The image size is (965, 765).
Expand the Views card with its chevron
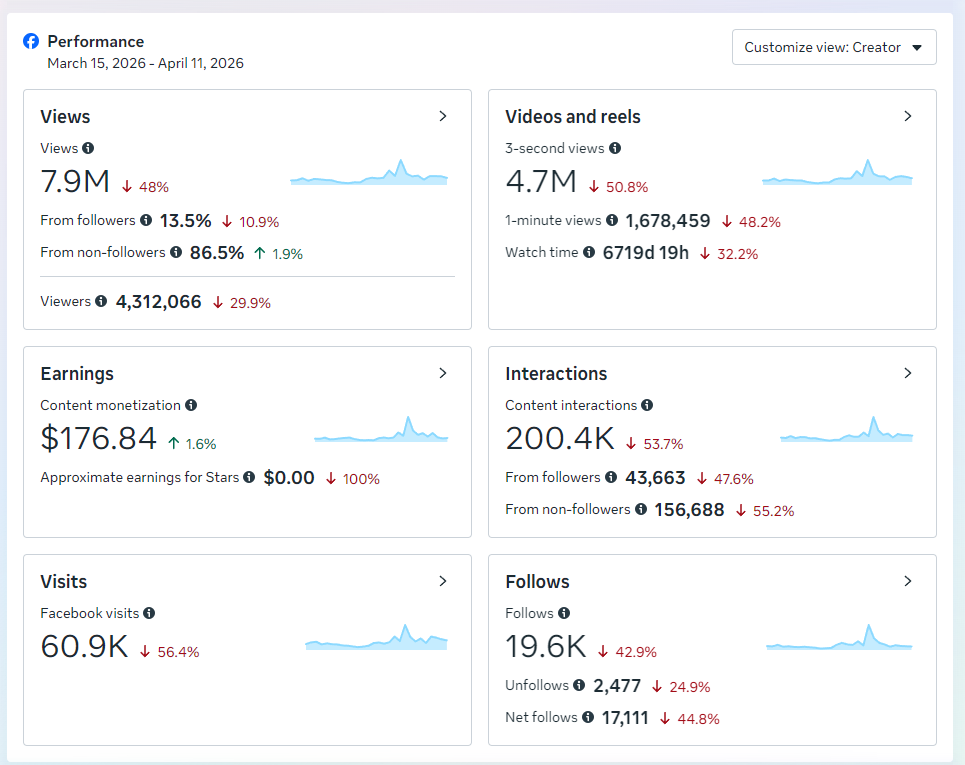[x=443, y=116]
